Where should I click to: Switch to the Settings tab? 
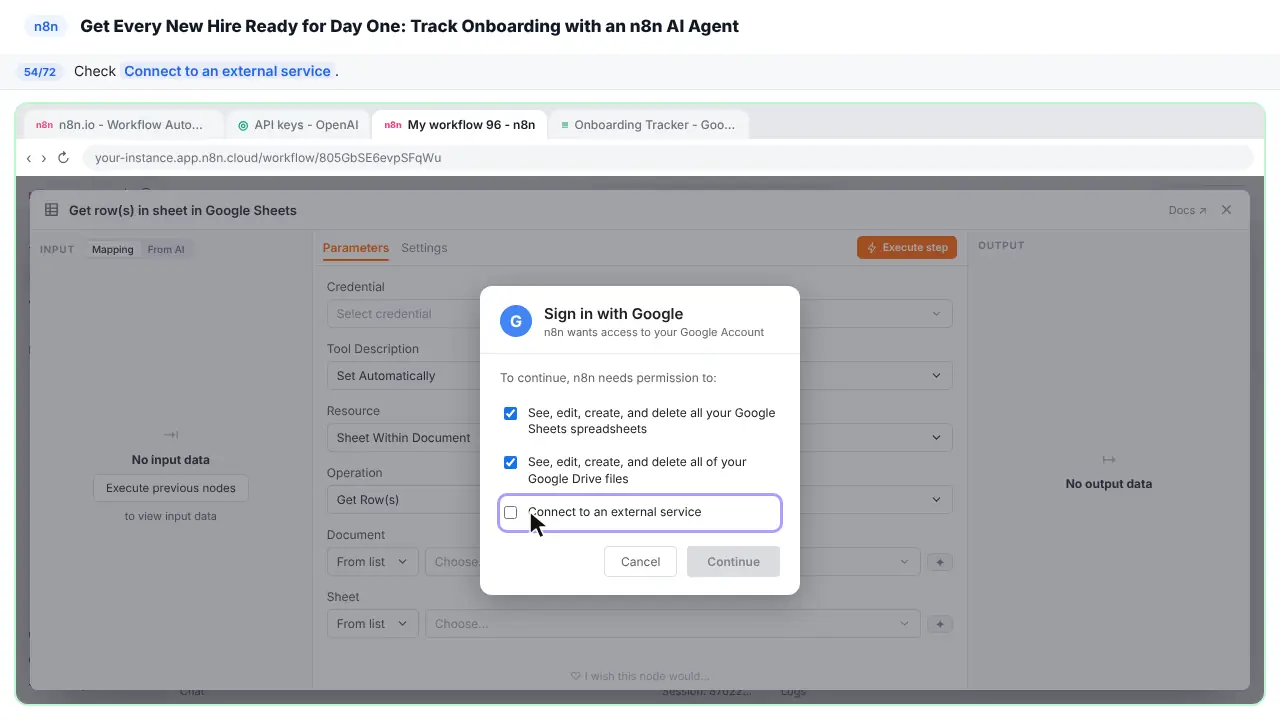coord(424,248)
